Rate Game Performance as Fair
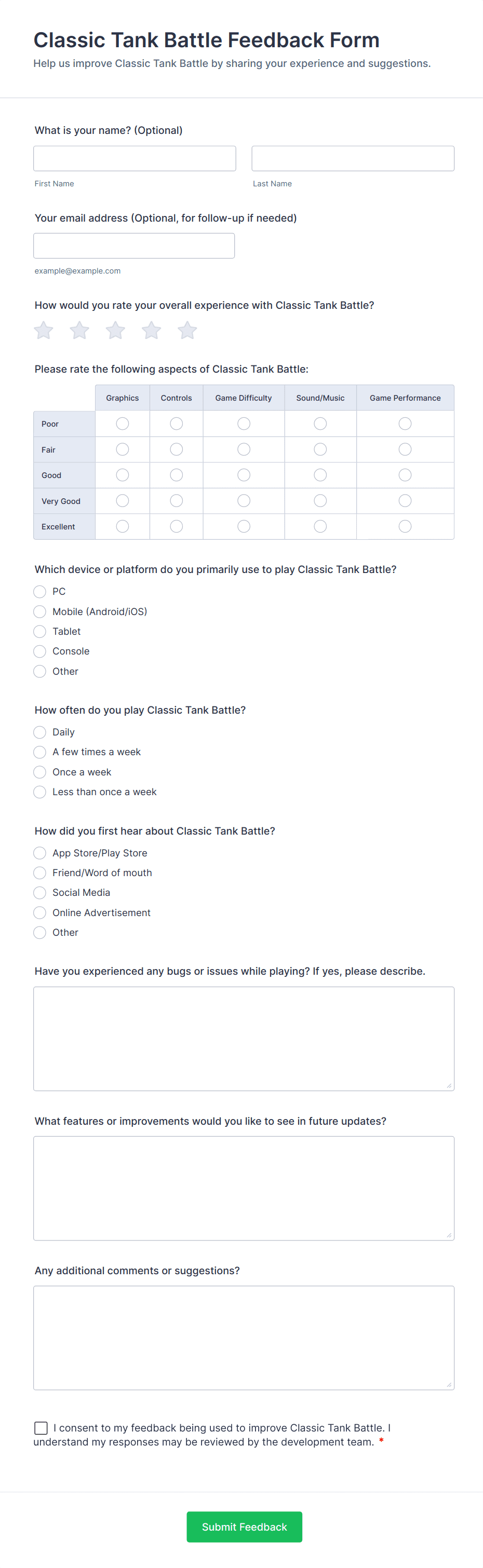The image size is (483, 1568). pyautogui.click(x=405, y=449)
